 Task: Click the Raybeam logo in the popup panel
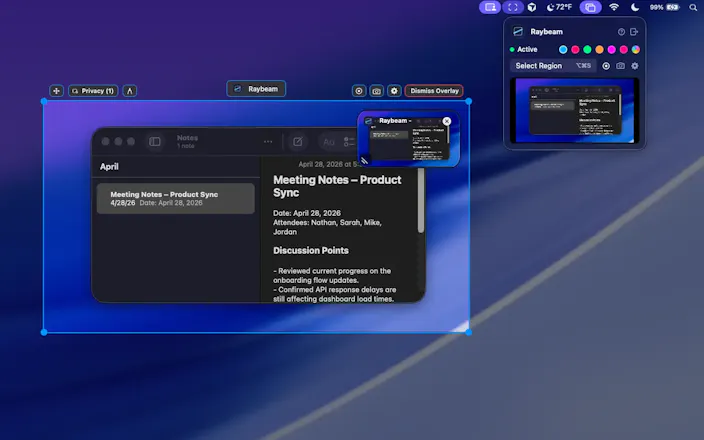pos(518,31)
